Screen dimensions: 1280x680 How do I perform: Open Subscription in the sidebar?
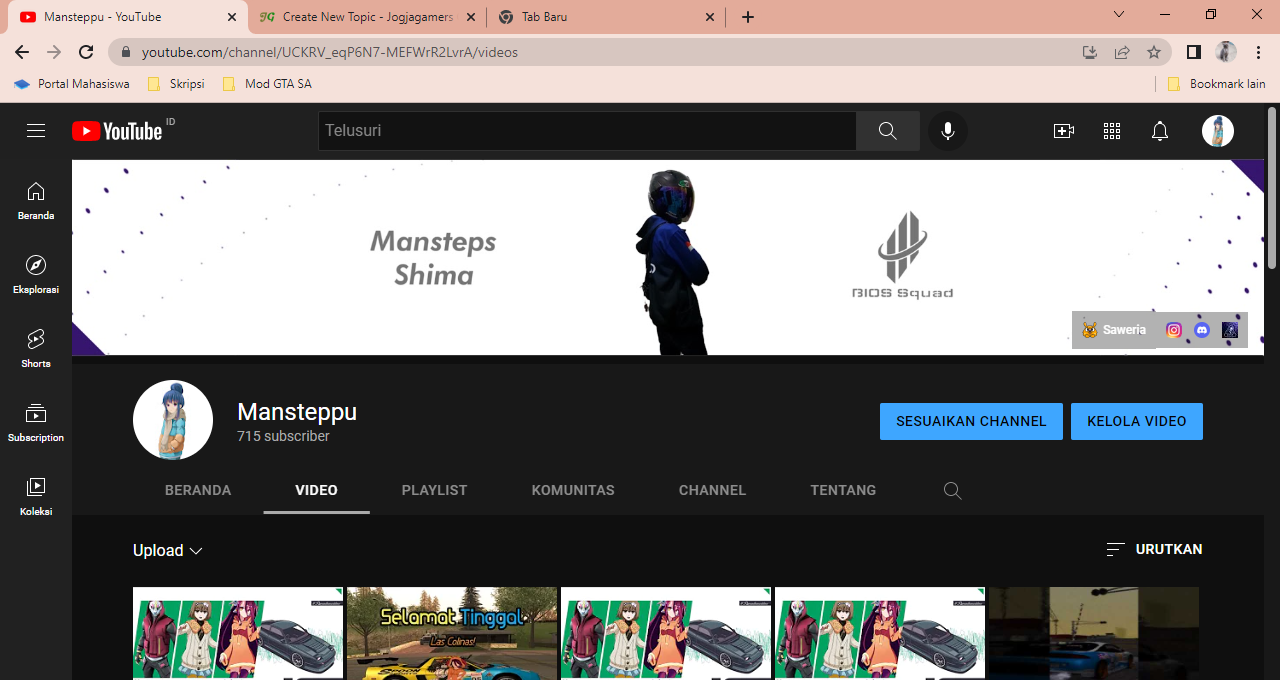pyautogui.click(x=36, y=422)
